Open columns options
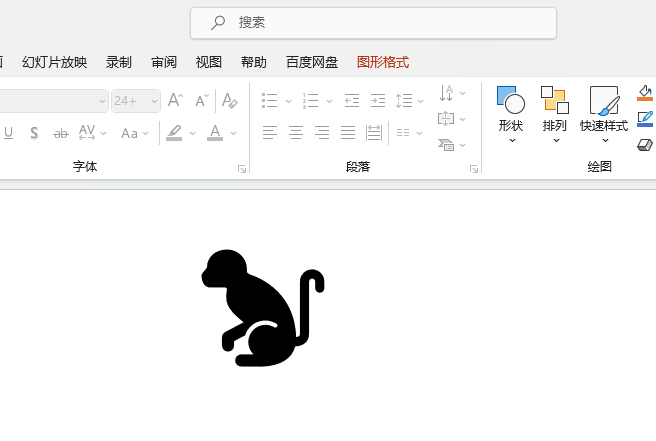Viewport: 656px width, 441px height. click(409, 133)
